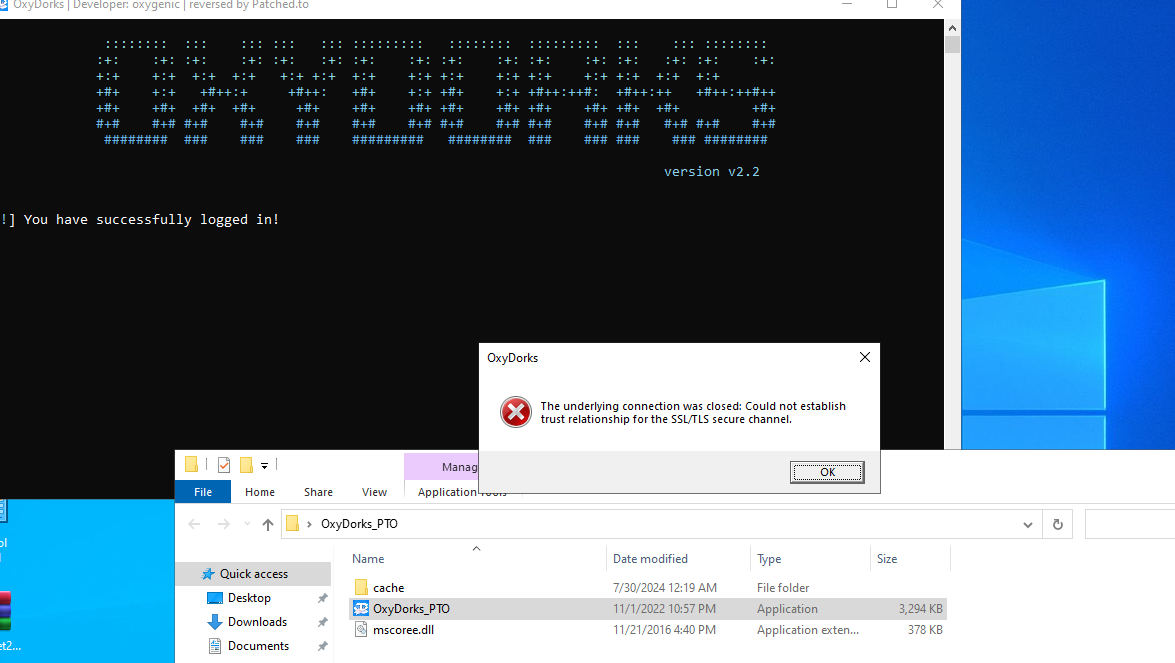
Task: Click the Documents page icon in navigation pane
Action: click(x=214, y=646)
